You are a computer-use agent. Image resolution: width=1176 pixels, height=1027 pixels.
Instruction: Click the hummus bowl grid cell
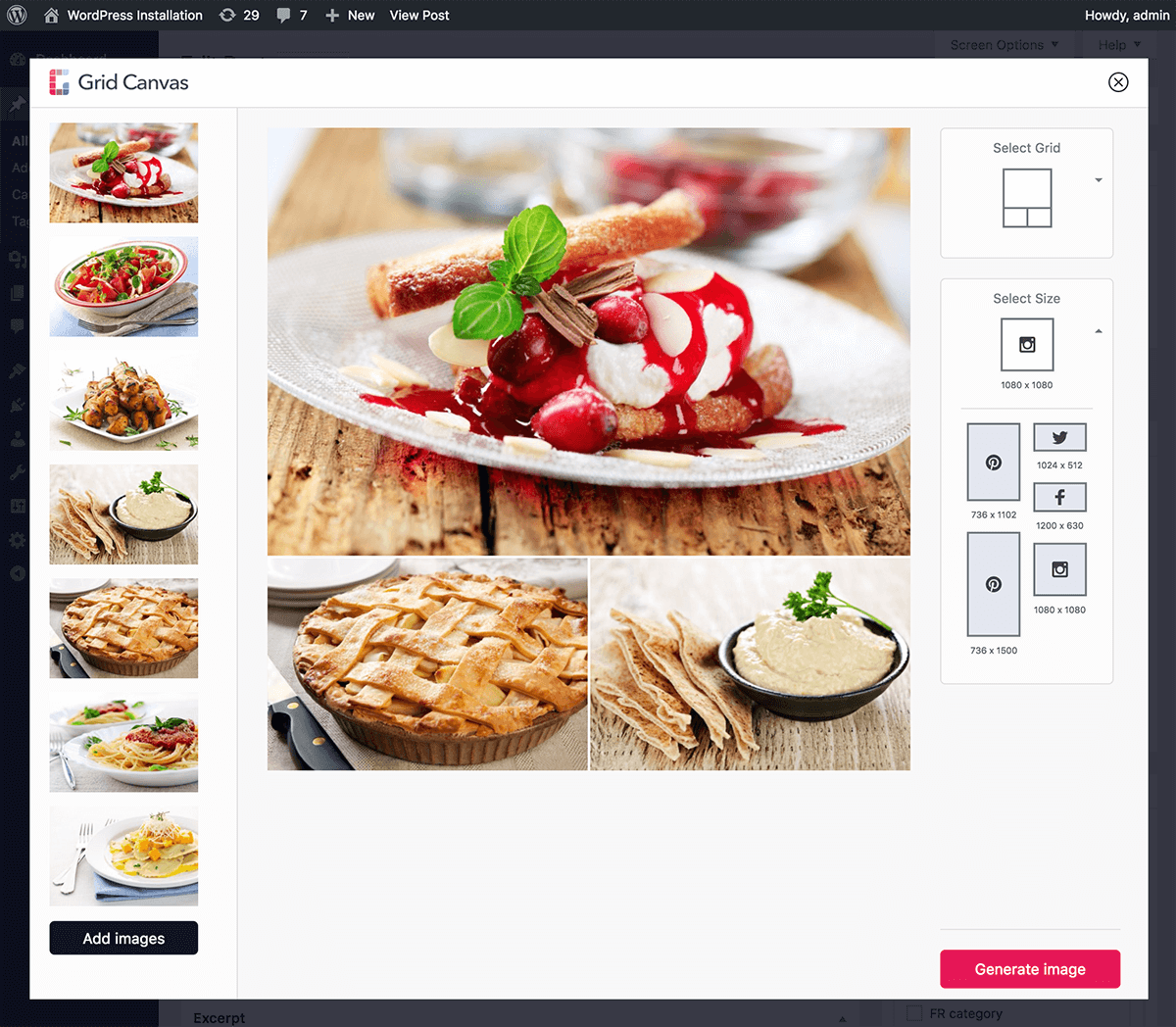751,664
